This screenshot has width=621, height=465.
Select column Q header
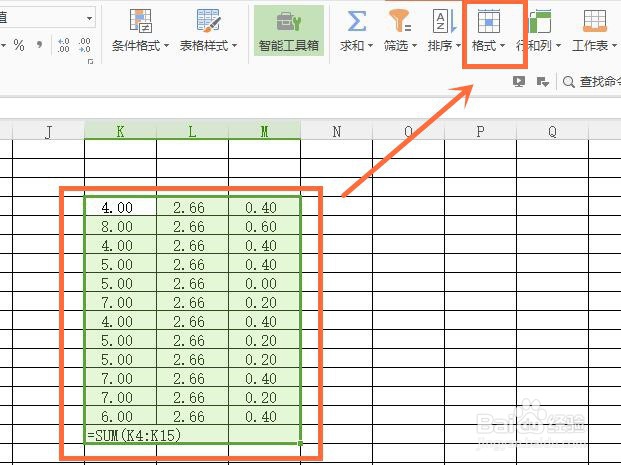pos(552,131)
